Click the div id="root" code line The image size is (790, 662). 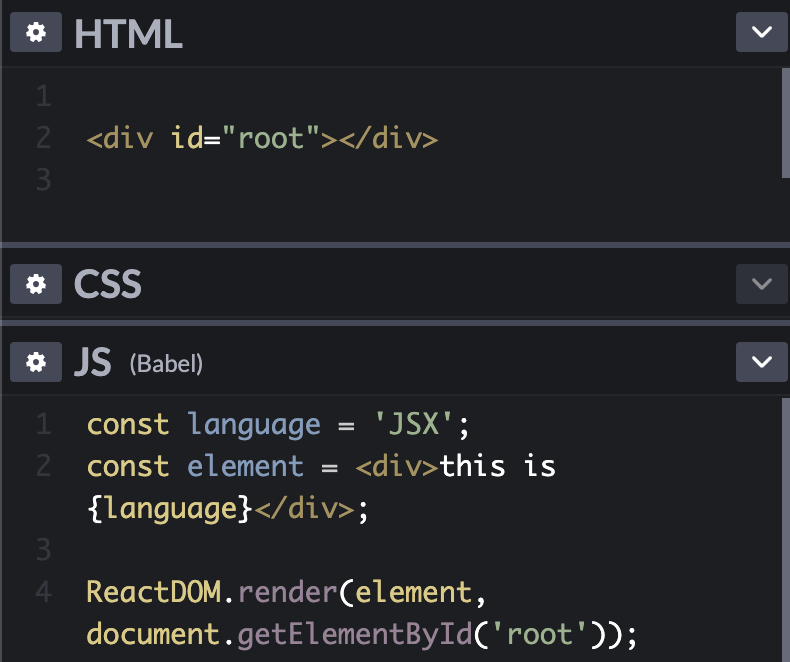click(x=262, y=138)
